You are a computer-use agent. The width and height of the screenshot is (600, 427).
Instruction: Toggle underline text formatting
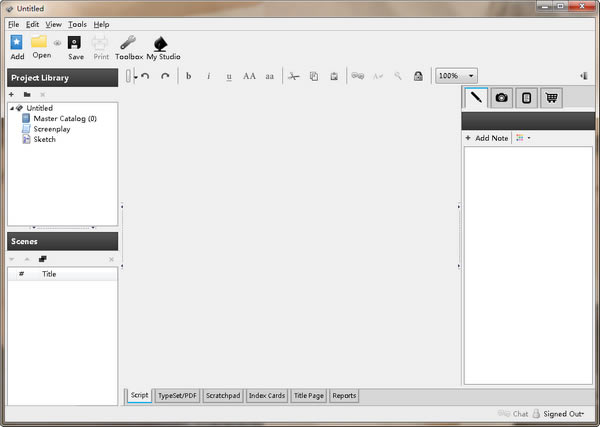[229, 76]
